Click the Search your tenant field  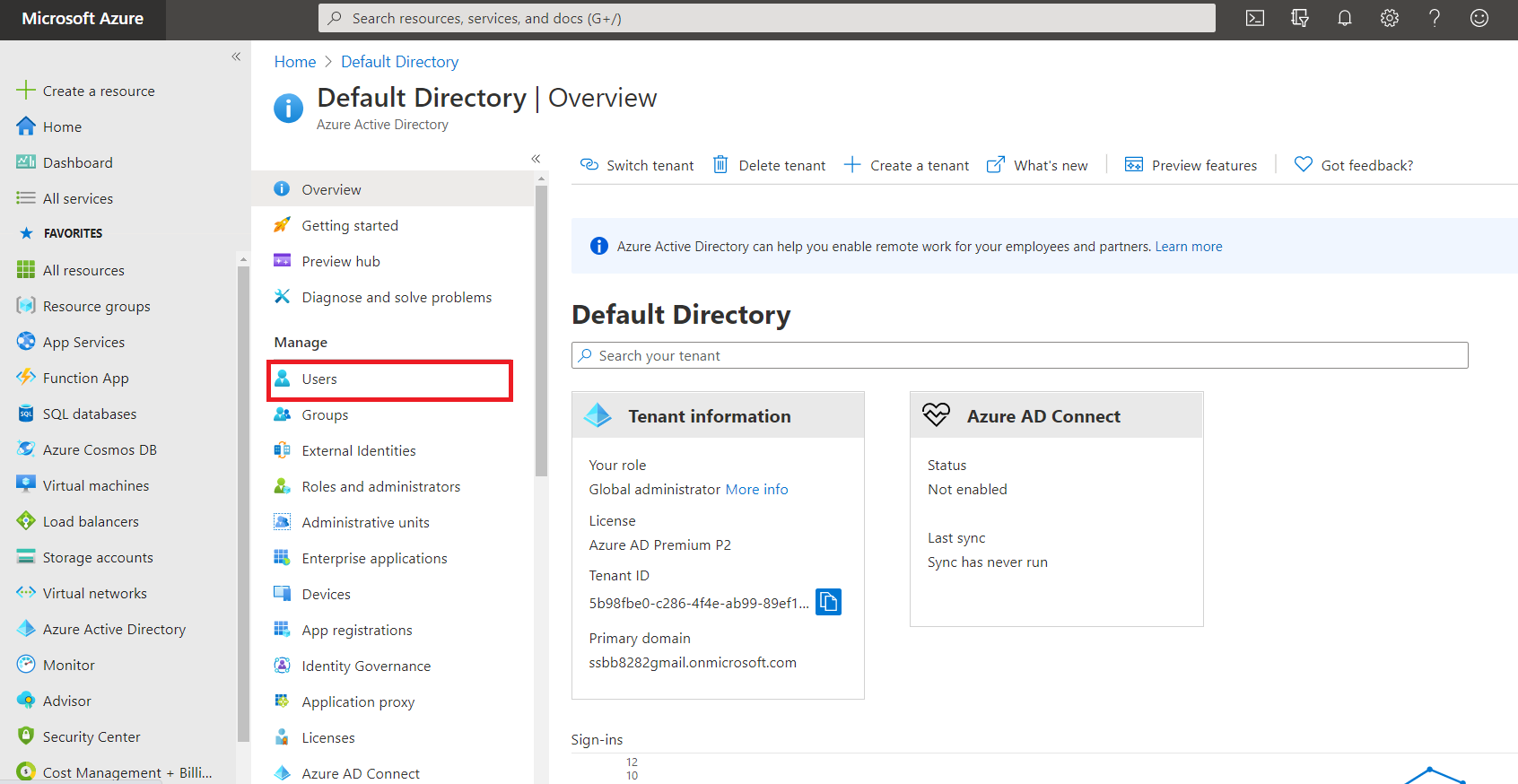tap(1019, 356)
